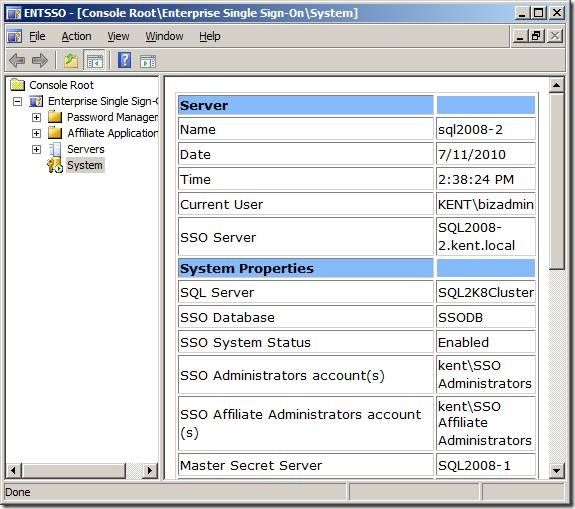Click the inner window Restore button

point(536,36)
